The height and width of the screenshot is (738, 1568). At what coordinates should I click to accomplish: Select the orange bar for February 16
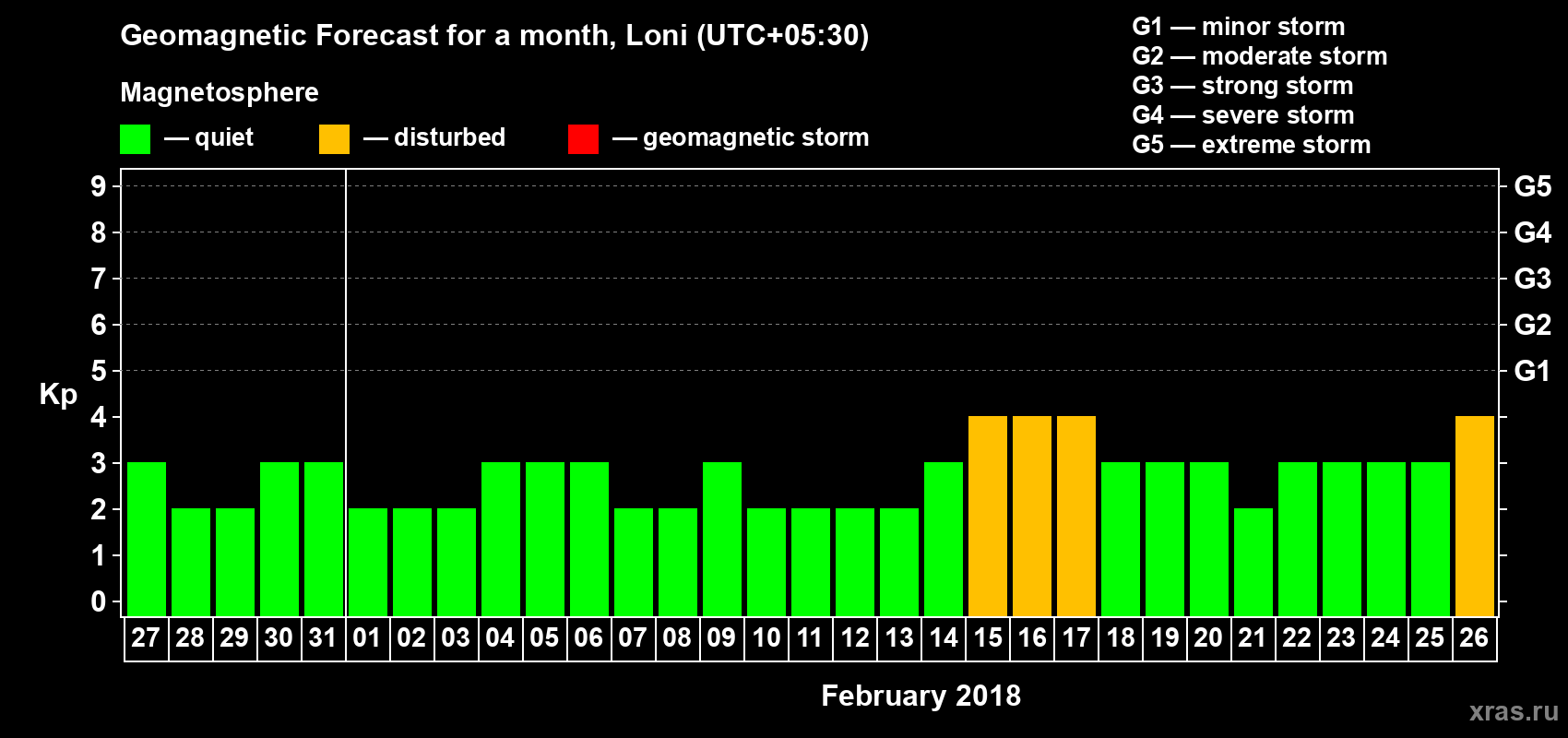coord(1032,516)
